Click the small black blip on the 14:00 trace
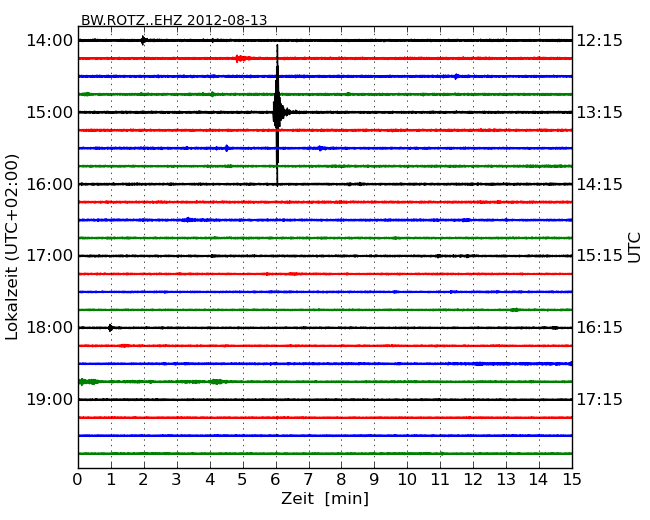Screen dimensions: 650x520 pyautogui.click(x=143, y=41)
